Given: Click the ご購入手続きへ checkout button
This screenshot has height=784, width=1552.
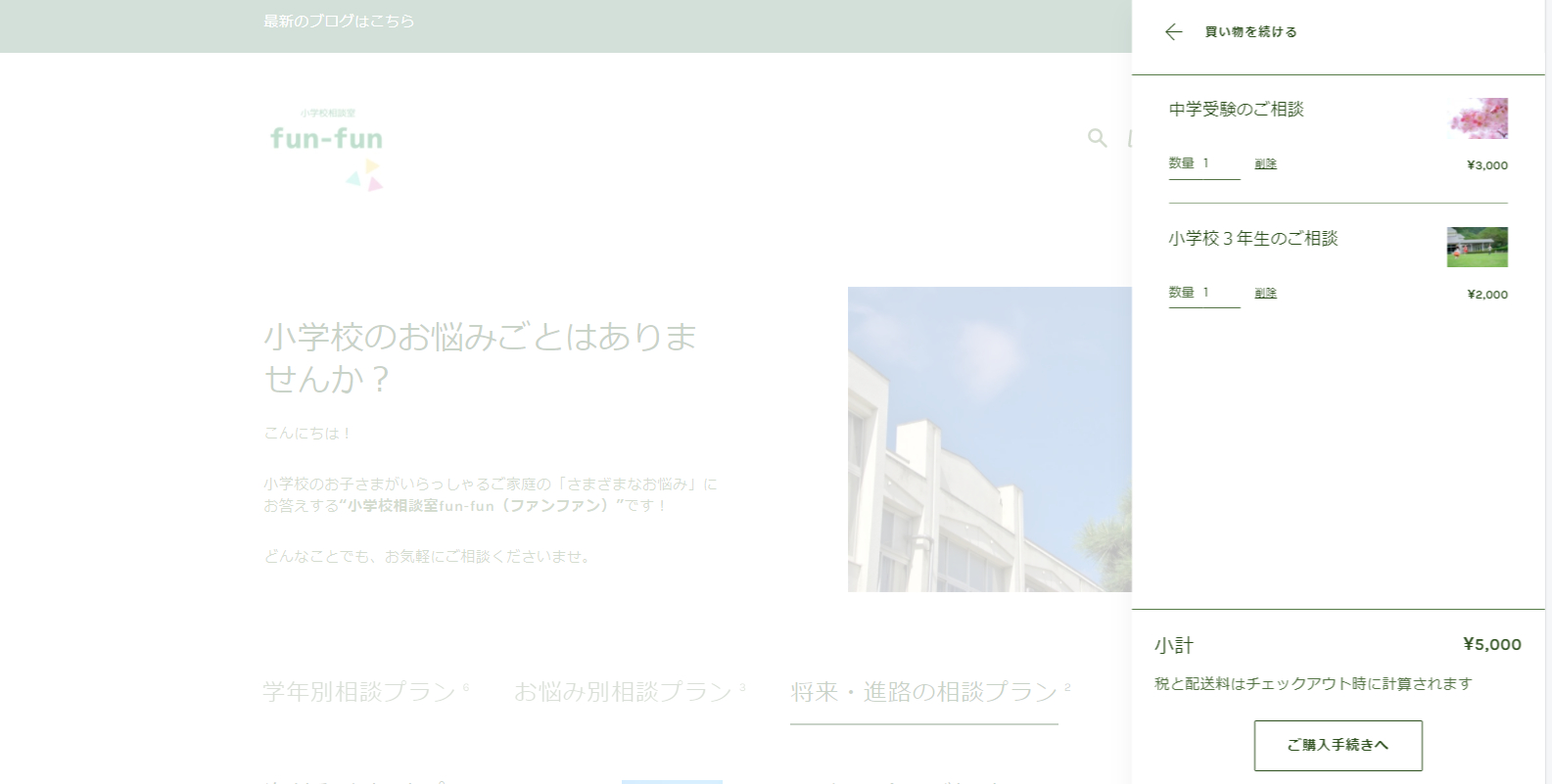Looking at the screenshot, I should [1338, 746].
